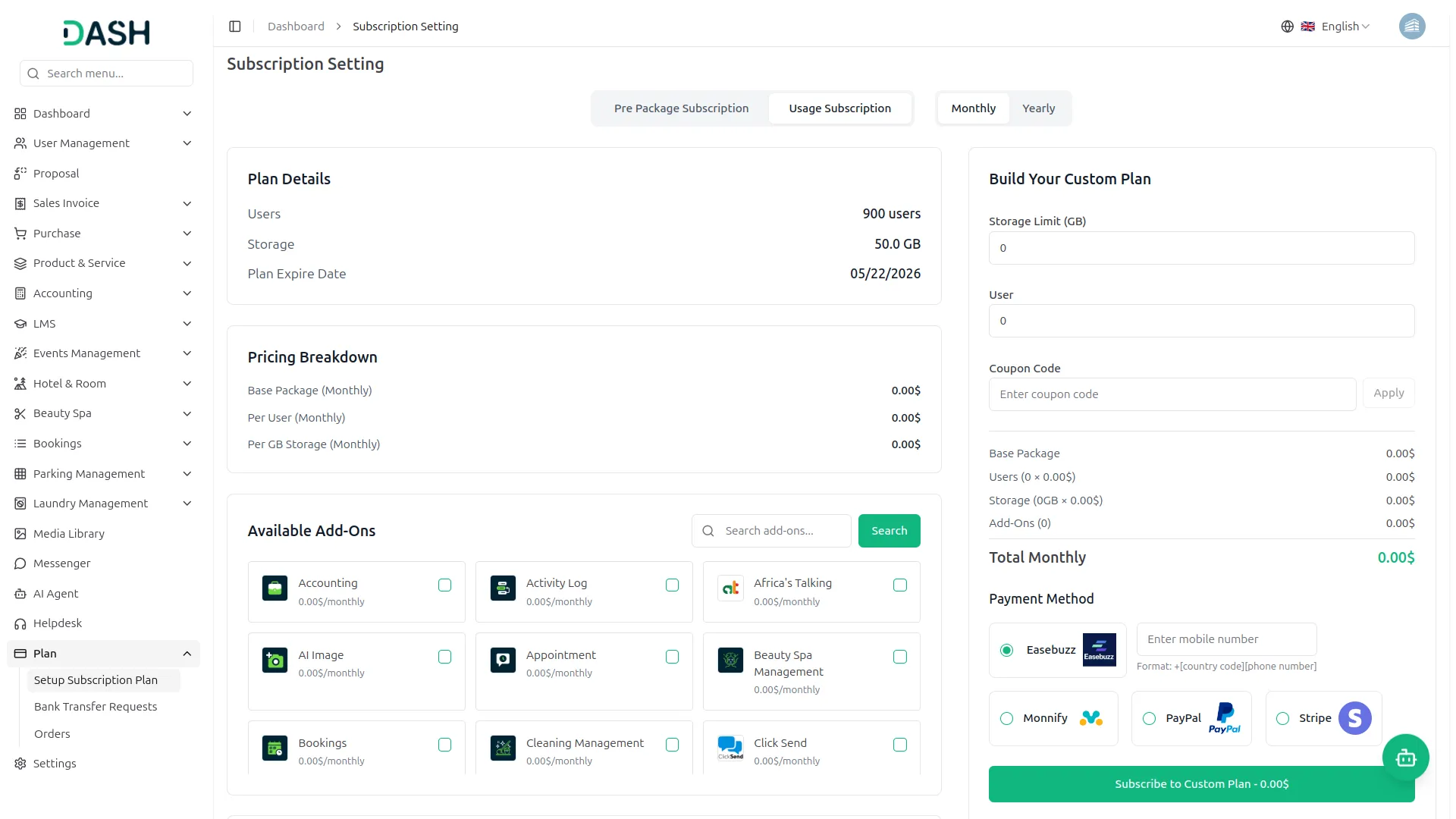
Task: Click the globe language icon
Action: tap(1287, 27)
